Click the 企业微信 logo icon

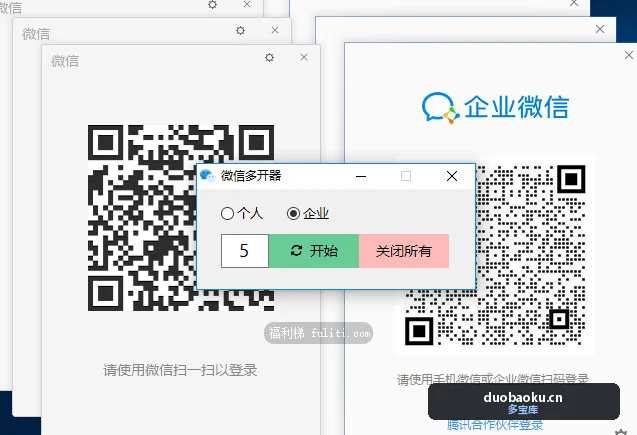[441, 108]
